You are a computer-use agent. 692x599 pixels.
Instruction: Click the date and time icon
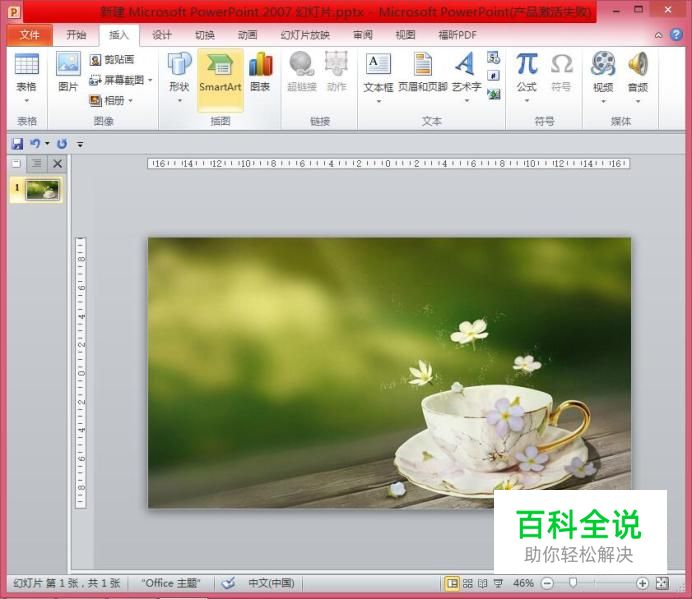493,57
